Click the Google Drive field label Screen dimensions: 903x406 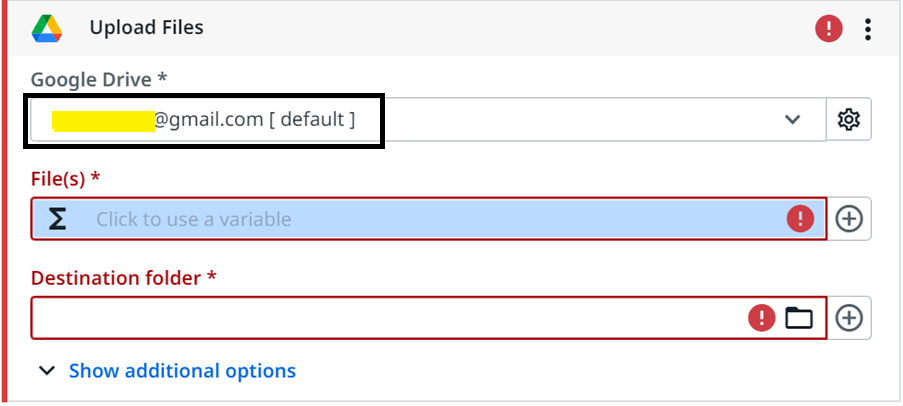[98, 79]
